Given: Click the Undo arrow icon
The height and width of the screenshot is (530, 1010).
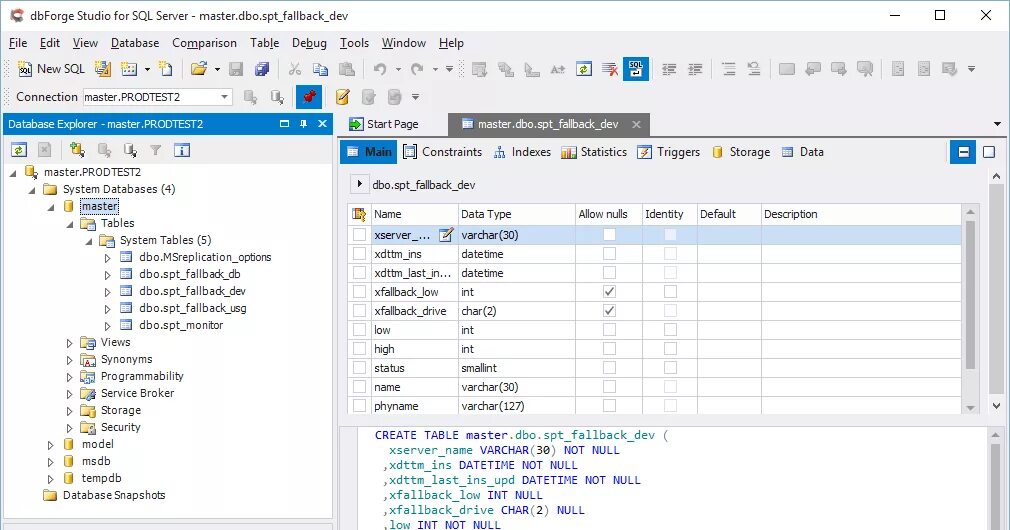Looking at the screenshot, I should tap(380, 69).
